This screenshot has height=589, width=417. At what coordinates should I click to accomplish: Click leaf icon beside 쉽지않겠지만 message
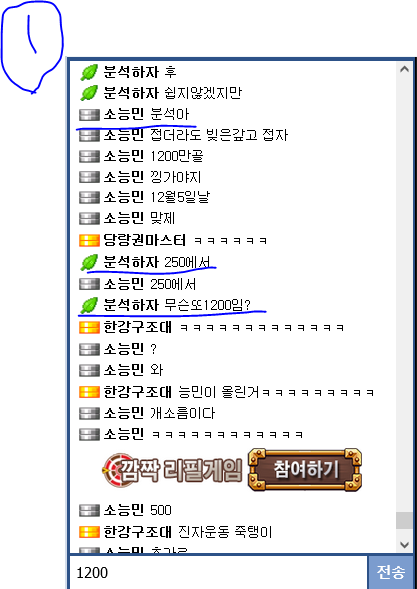click(89, 93)
